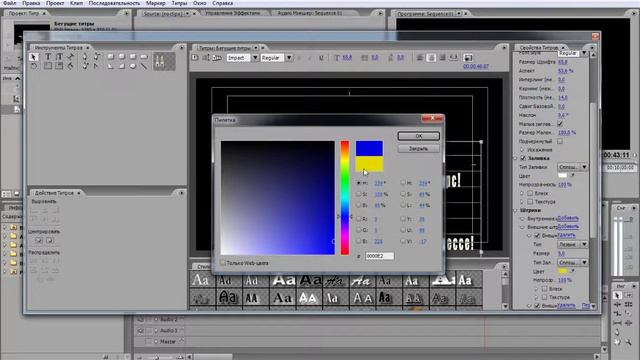Viewport: 640px width, 360px height.
Task: Select the Y radio button in color picker
Action: 403,219
